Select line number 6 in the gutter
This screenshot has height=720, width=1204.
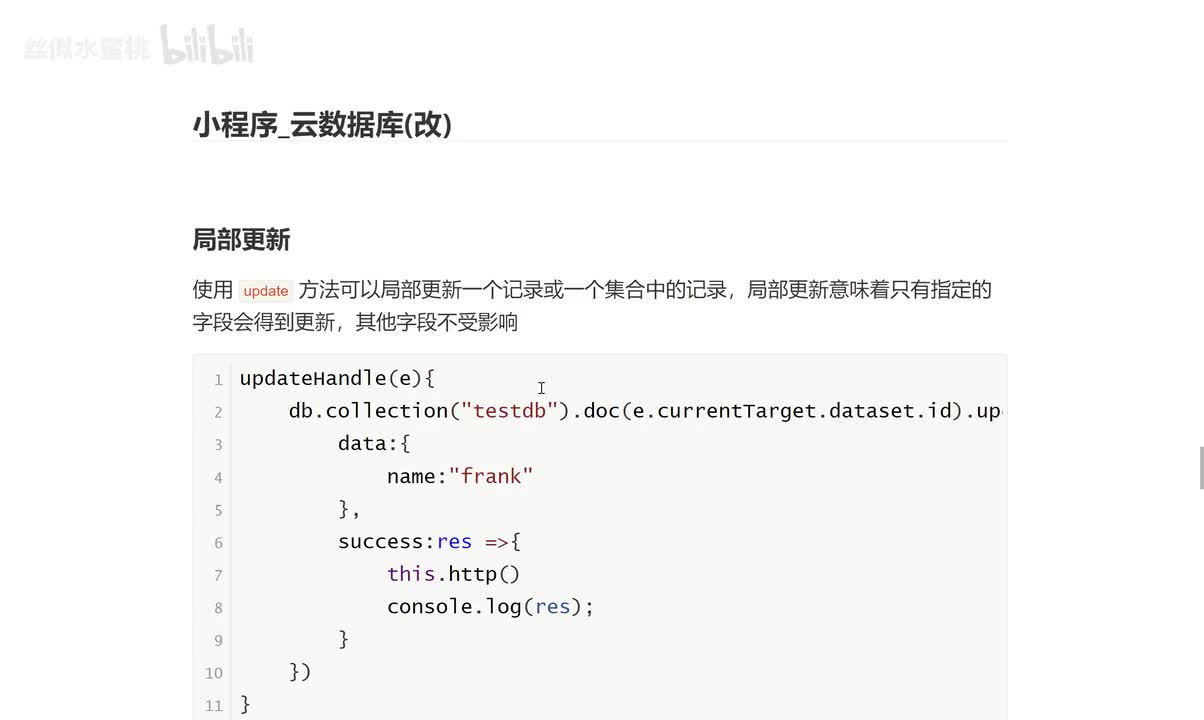coord(217,543)
